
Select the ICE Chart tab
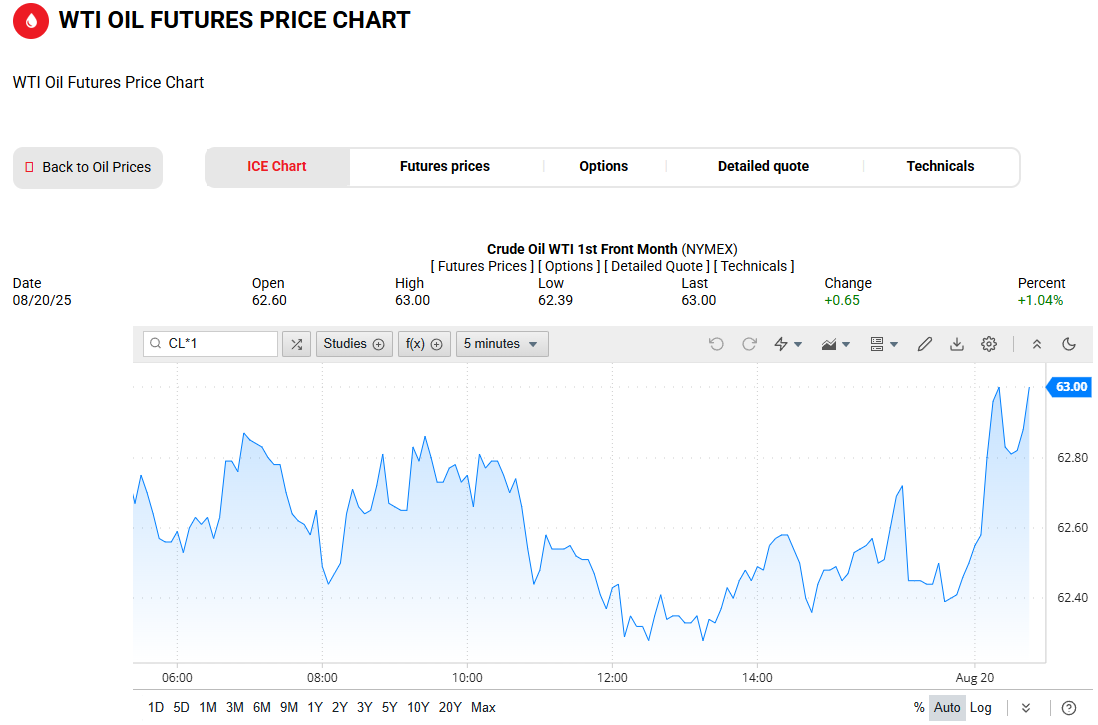click(277, 167)
